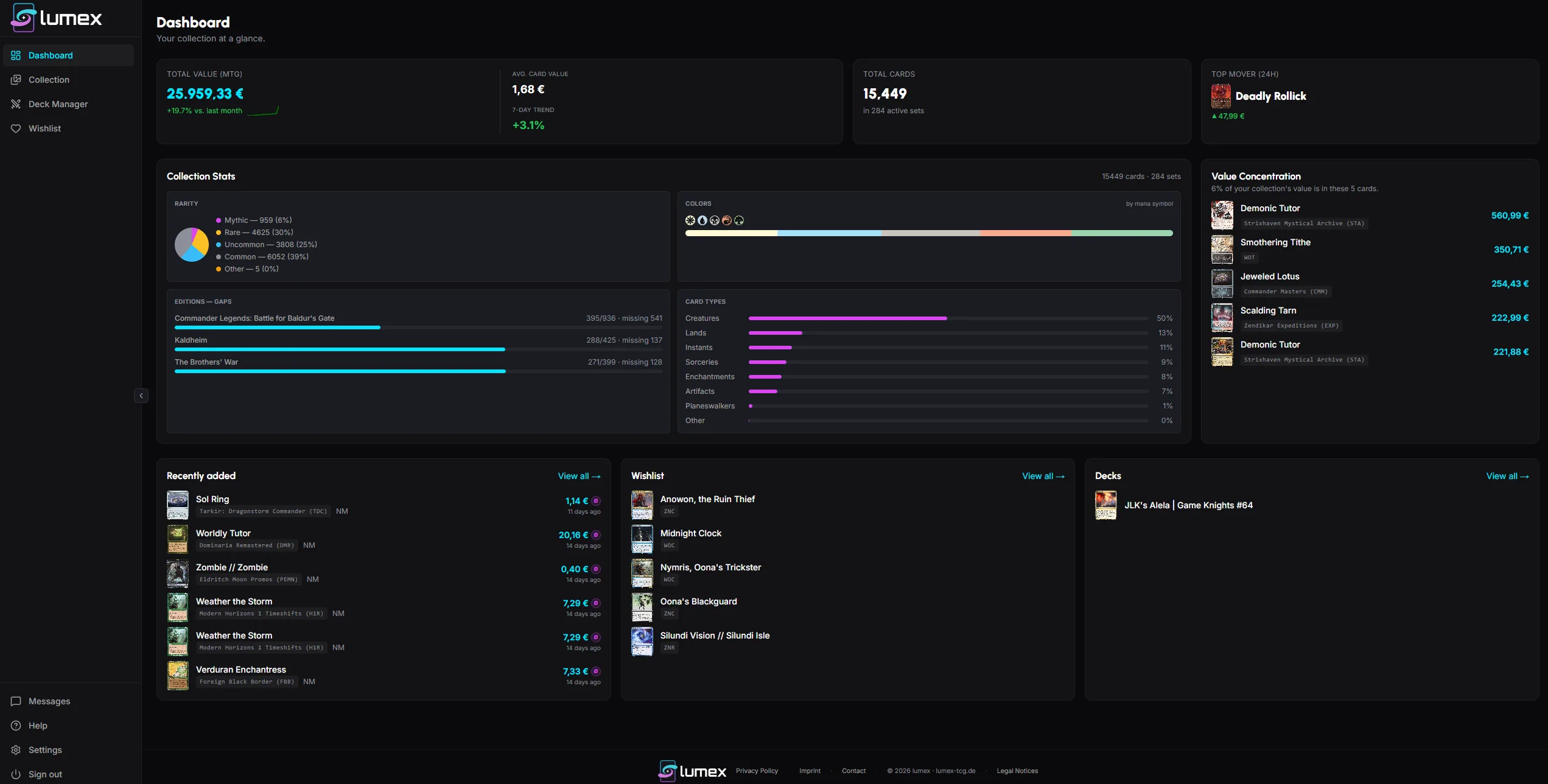The width and height of the screenshot is (1548, 784).
Task: Click the Kaldheim edition progress bar
Action: click(x=418, y=349)
